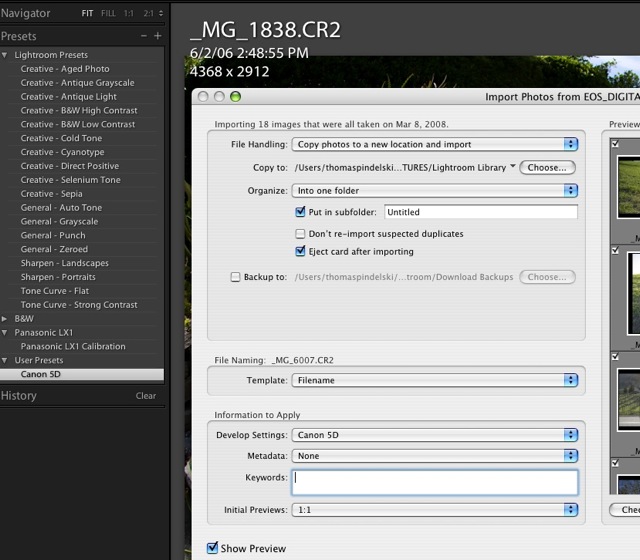Apply Creative - Cold Tone preset
Viewport: 640px width, 560px height.
click(x=61, y=138)
